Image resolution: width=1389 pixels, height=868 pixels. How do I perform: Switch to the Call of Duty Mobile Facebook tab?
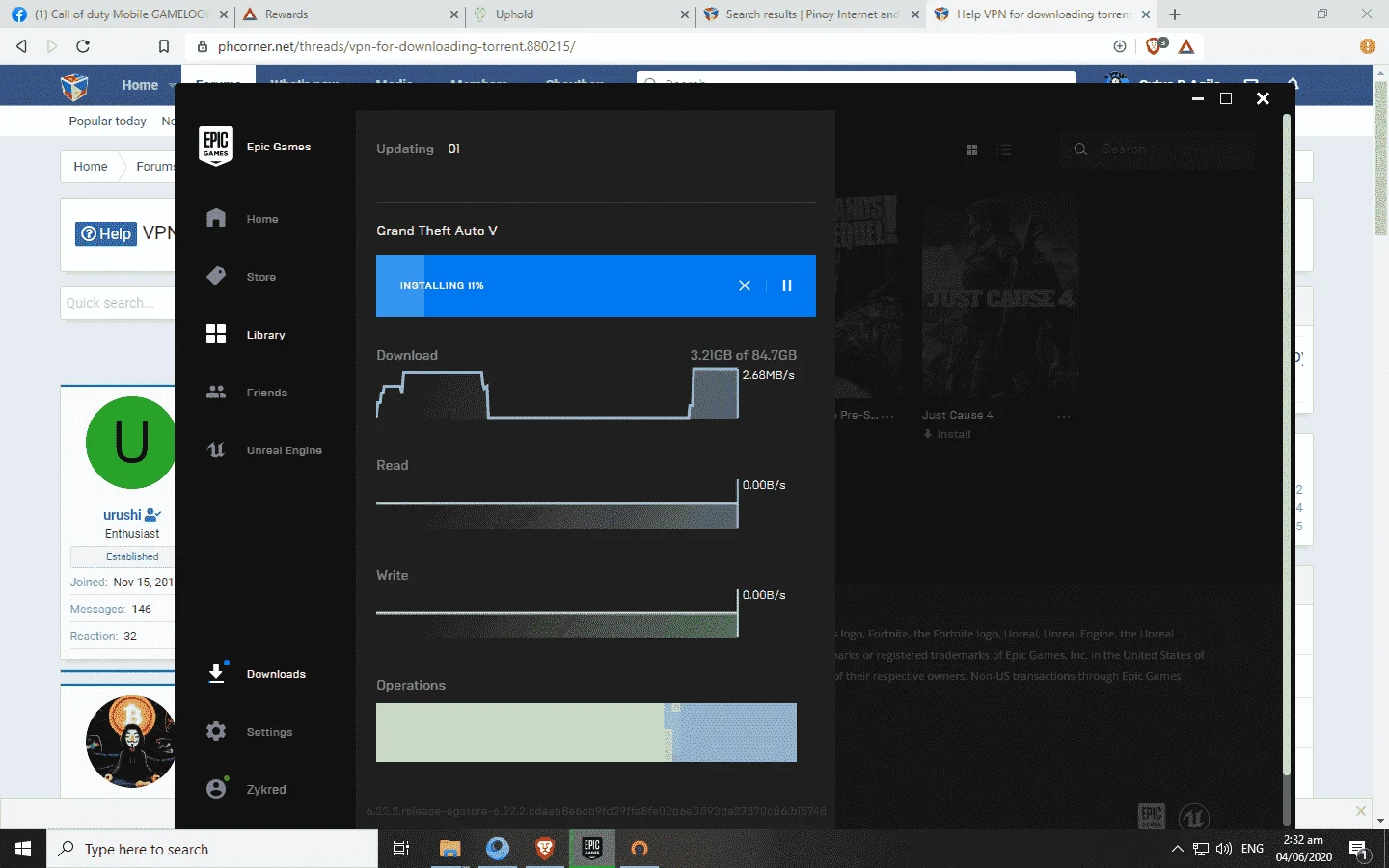(x=118, y=14)
